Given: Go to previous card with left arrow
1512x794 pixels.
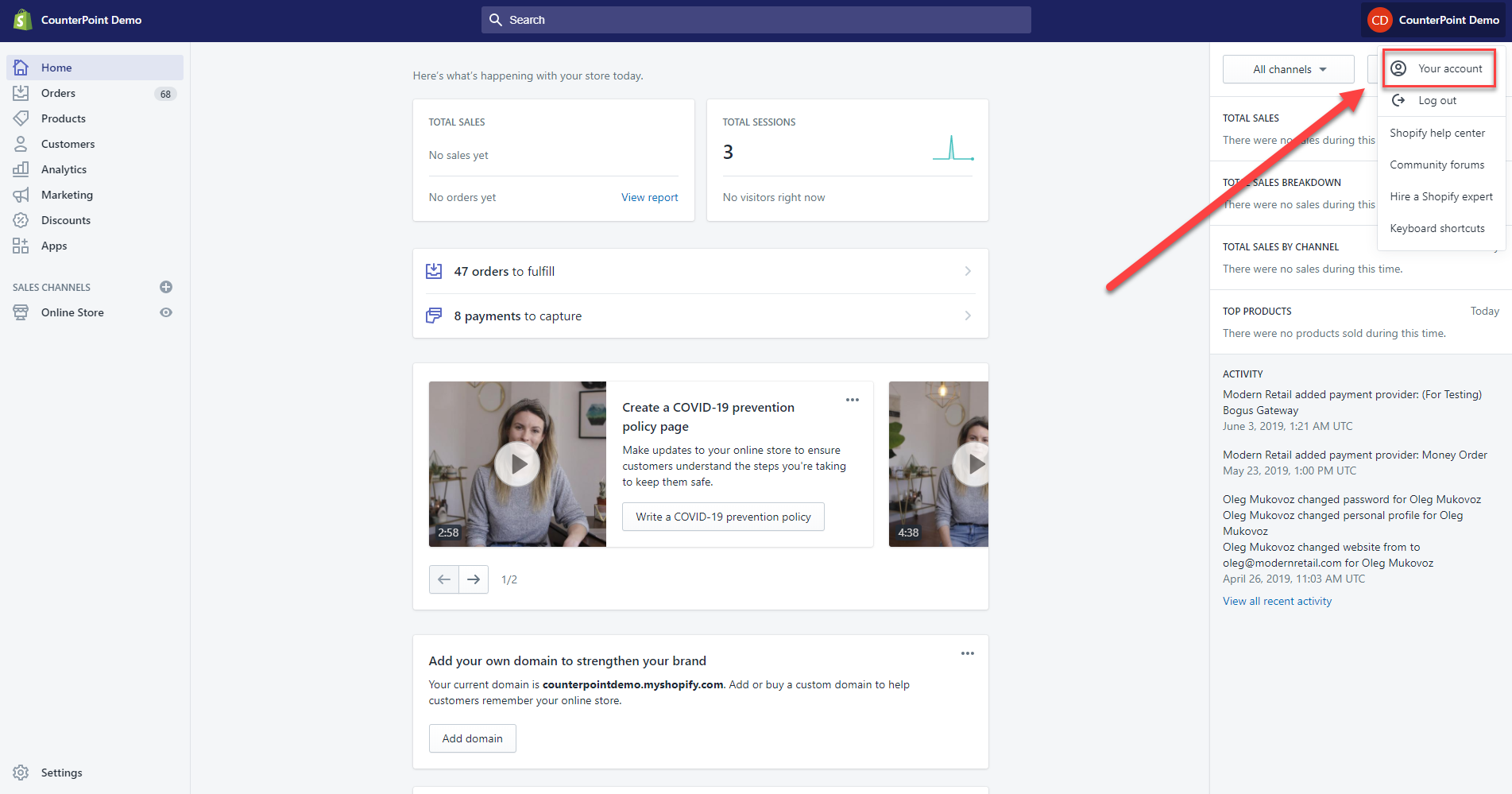Looking at the screenshot, I should coord(444,579).
